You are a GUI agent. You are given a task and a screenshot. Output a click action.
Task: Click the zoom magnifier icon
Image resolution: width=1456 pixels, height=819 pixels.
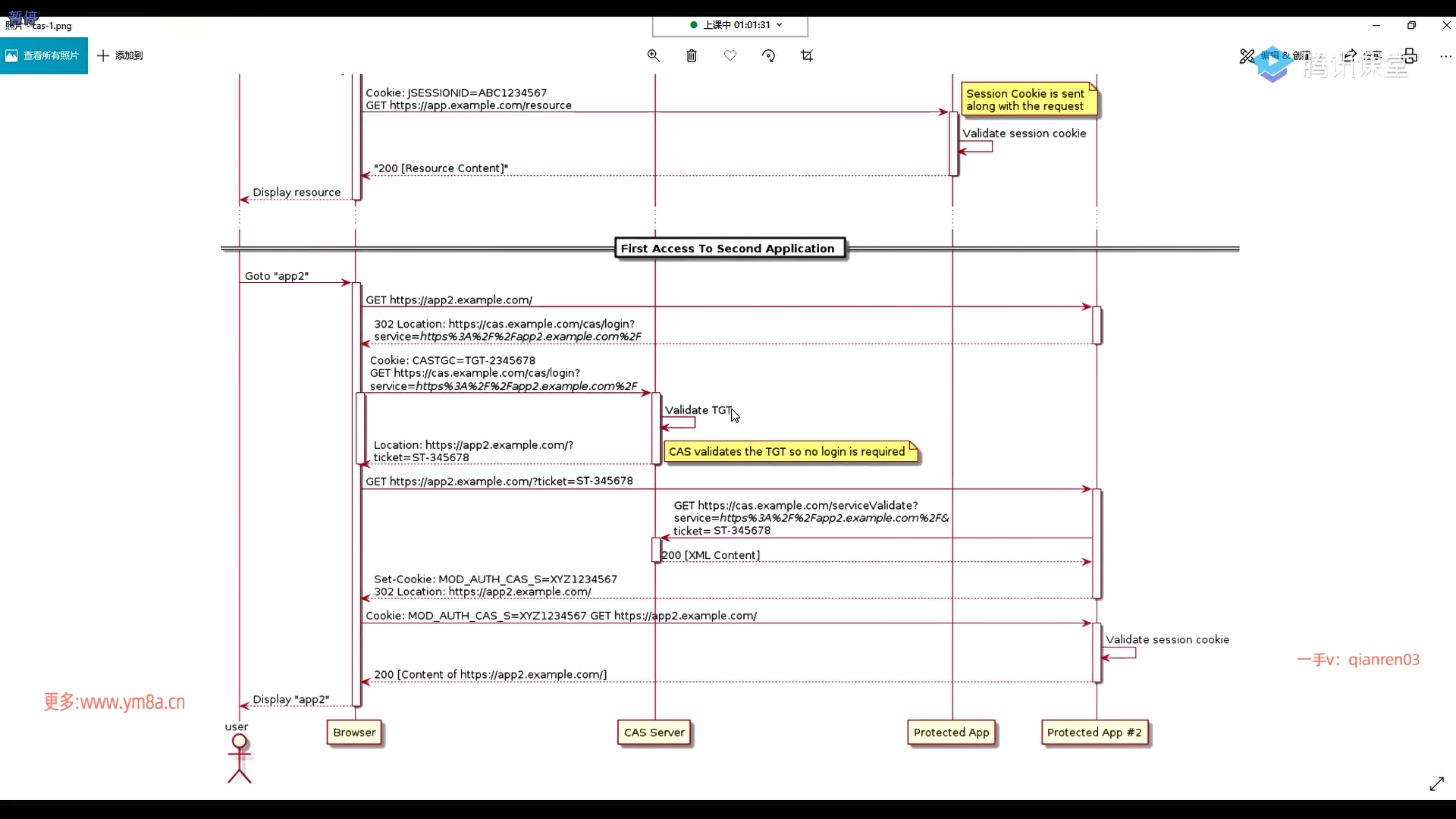[653, 55]
